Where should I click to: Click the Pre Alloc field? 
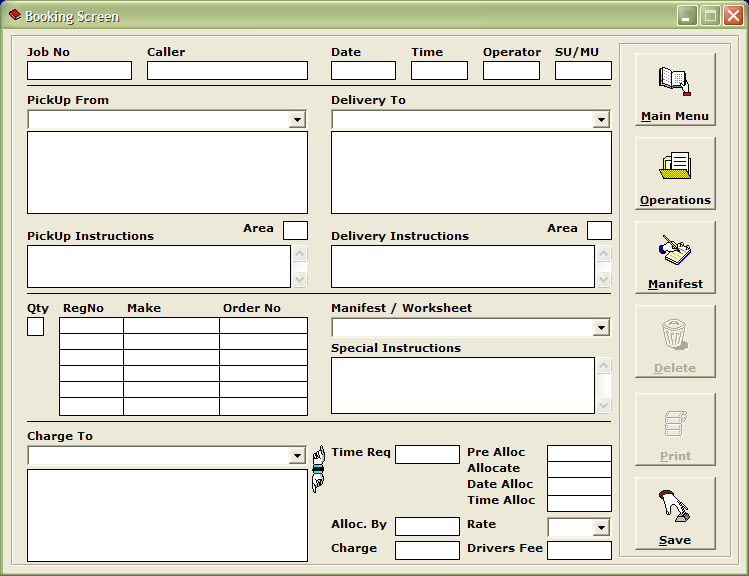pos(579,453)
